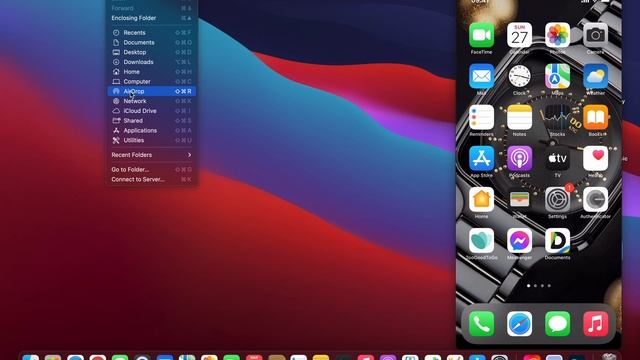Open the Maps app on iPhone
640x360 pixels.
(557, 76)
